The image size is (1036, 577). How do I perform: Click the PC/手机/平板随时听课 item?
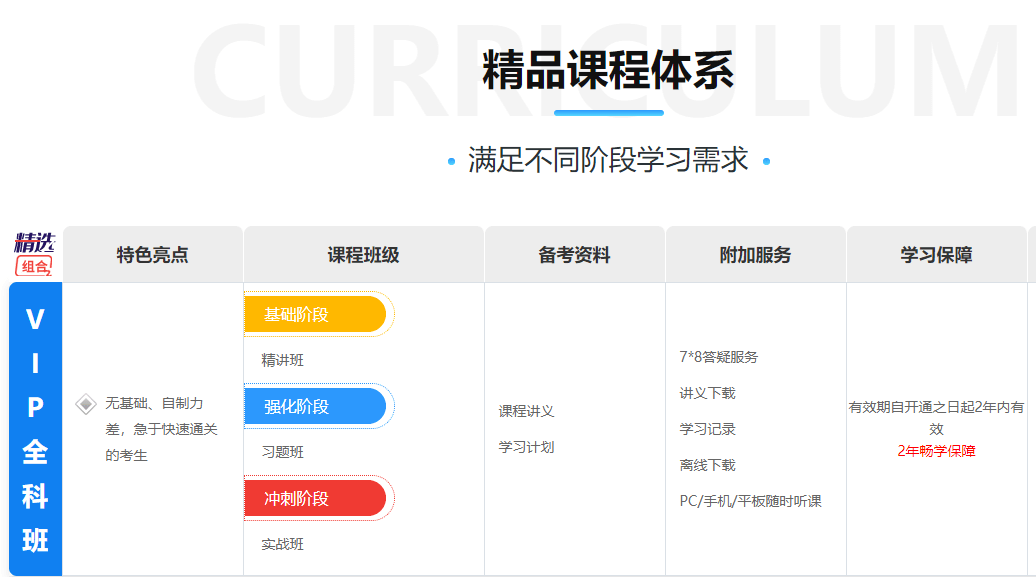[751, 501]
